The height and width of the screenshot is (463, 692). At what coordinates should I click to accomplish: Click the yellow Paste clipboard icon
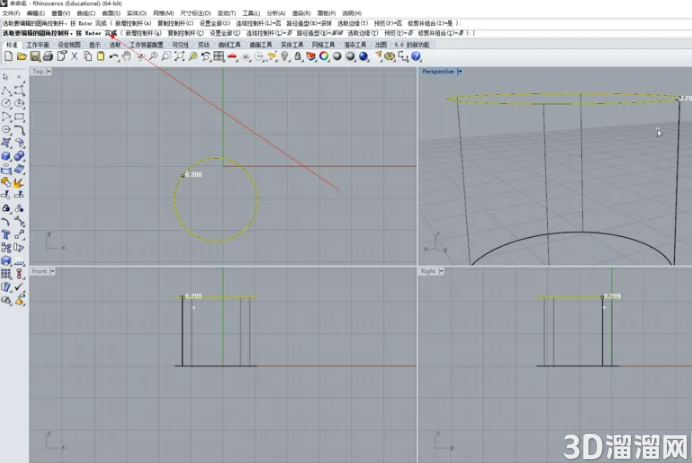point(101,56)
